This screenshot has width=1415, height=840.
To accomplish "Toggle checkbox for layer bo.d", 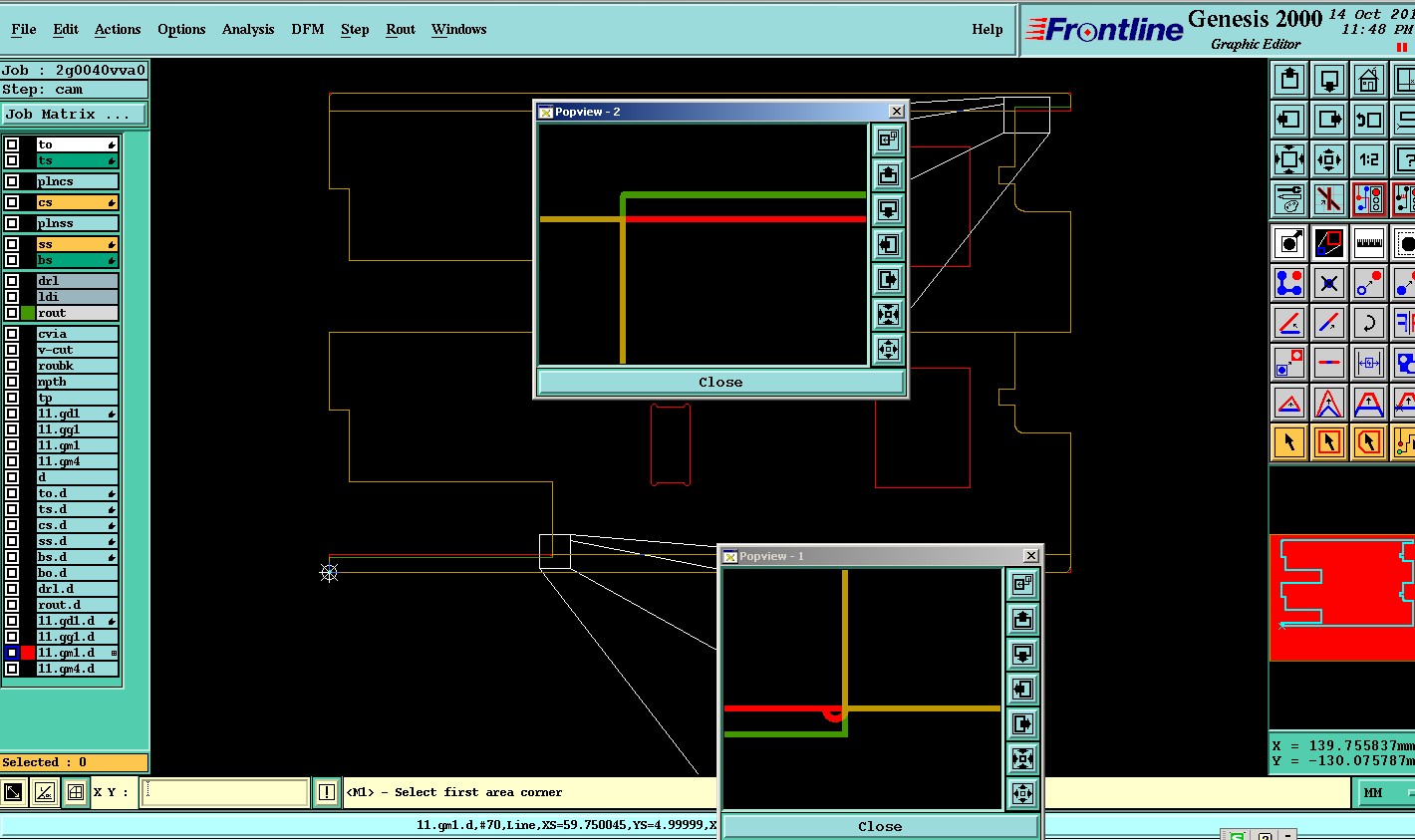I will 12,573.
